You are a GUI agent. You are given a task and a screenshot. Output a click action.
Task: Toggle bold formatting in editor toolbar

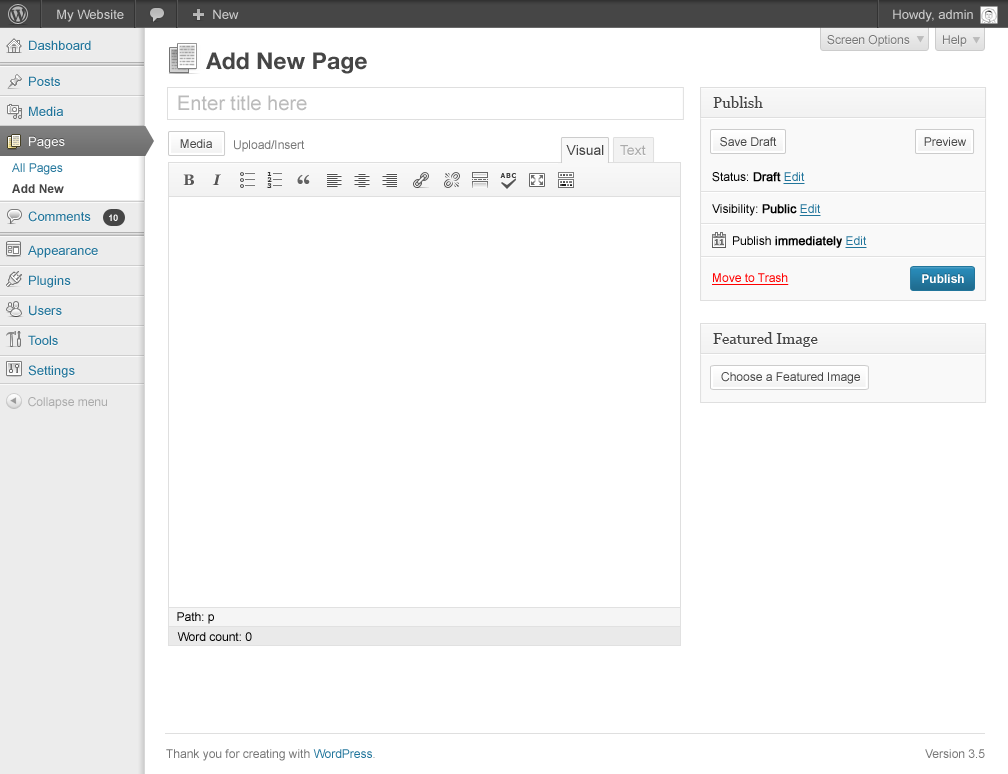click(x=188, y=180)
